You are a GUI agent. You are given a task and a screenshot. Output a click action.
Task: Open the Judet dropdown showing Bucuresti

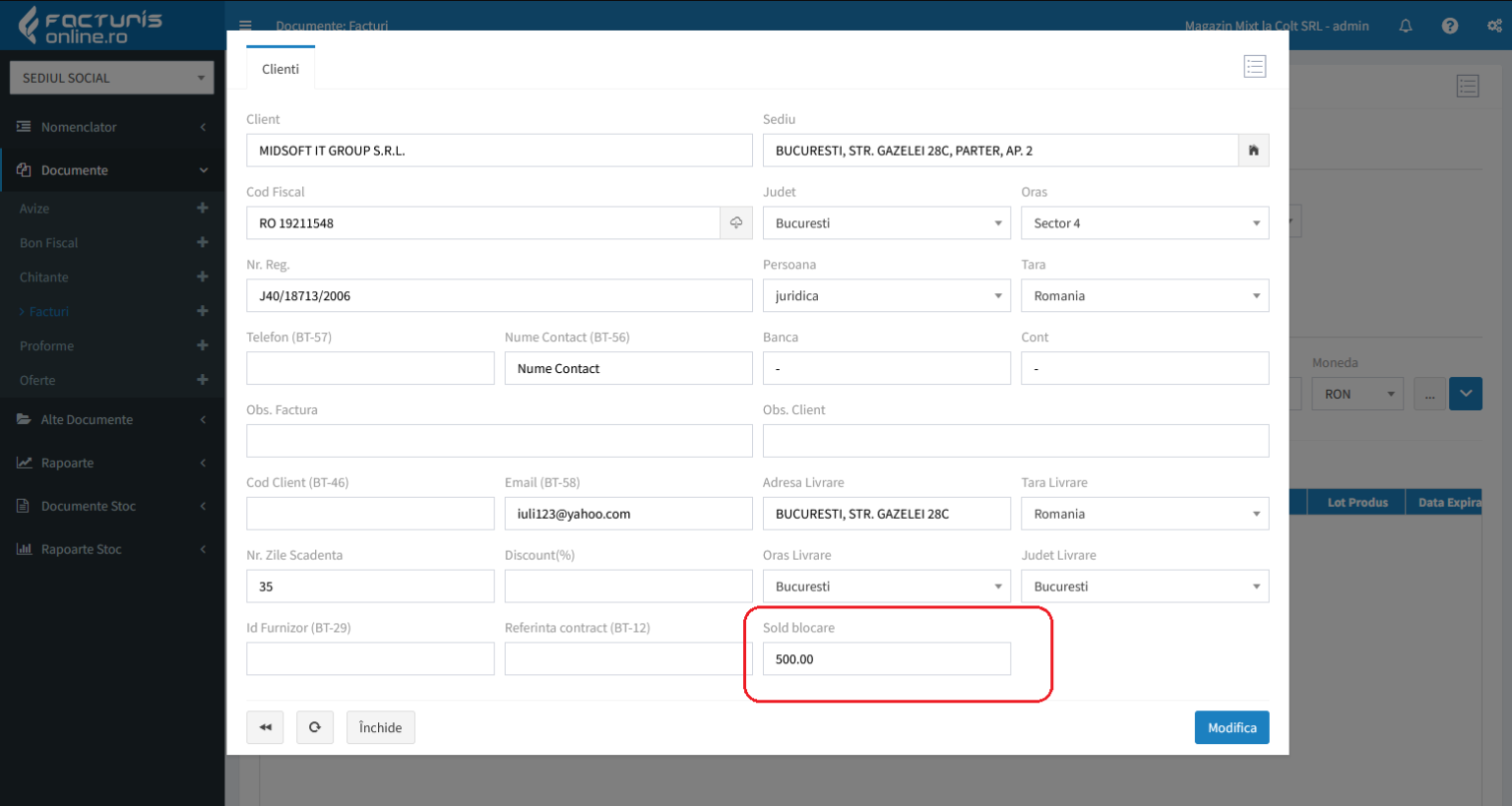coord(886,223)
